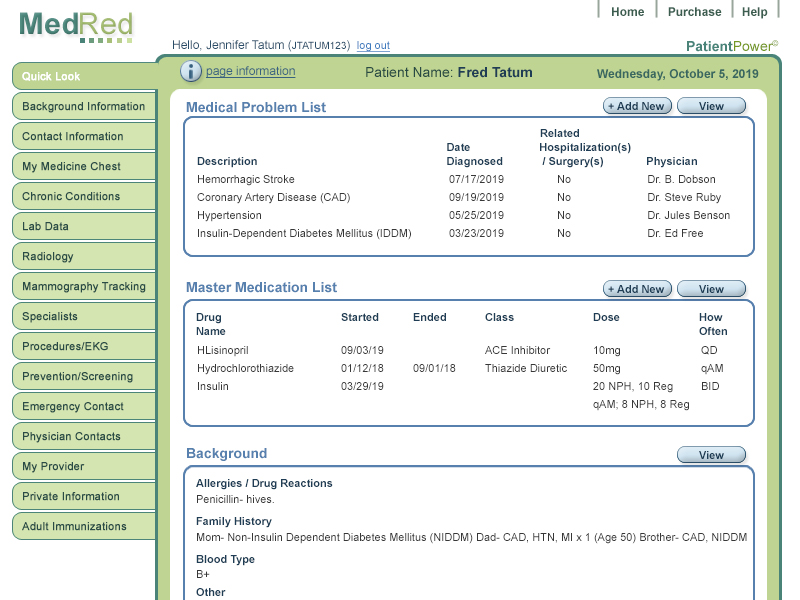Viewport: 800px width, 600px height.
Task: Open the Purchase page
Action: click(x=694, y=12)
